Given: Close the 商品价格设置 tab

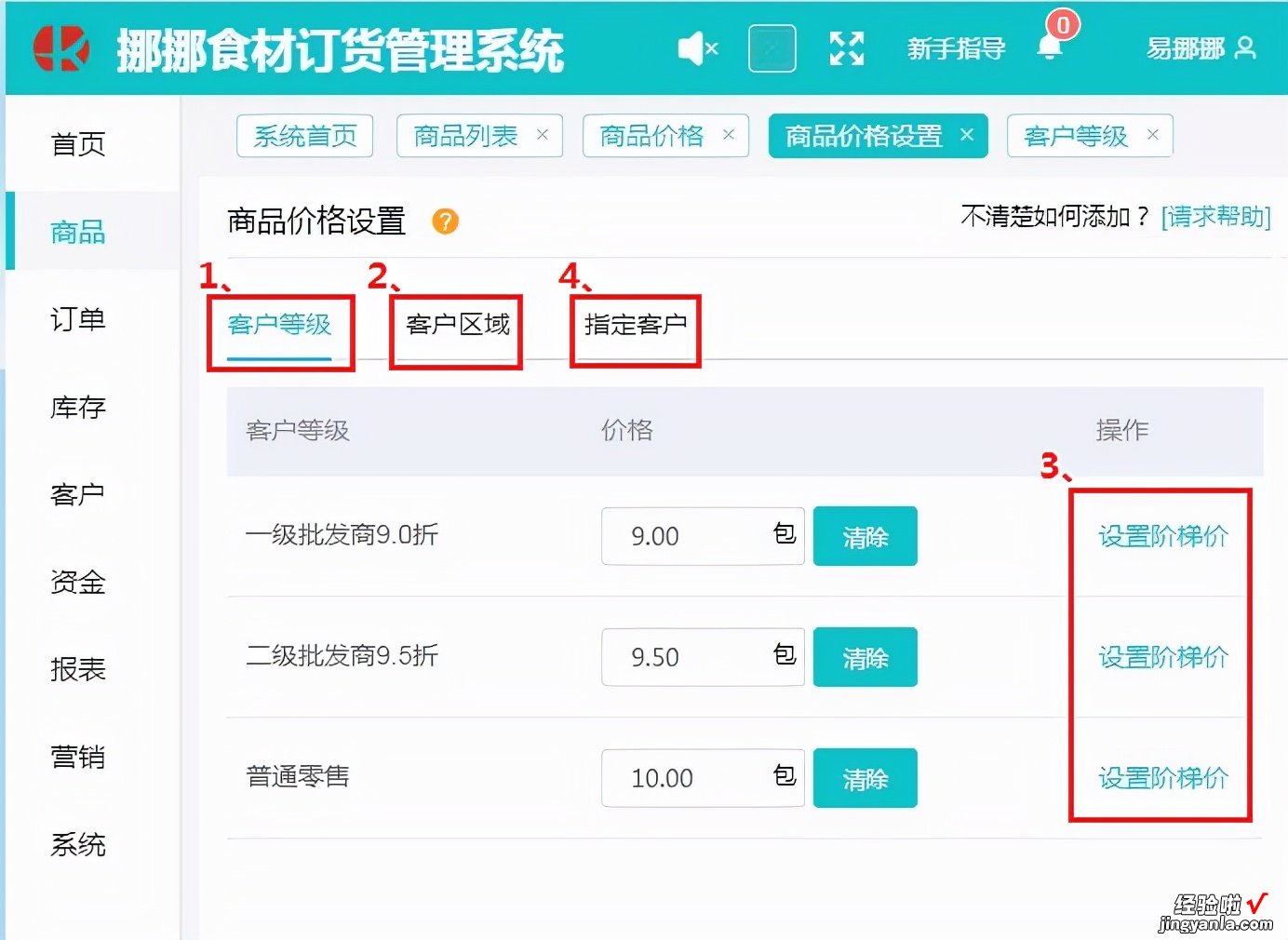Looking at the screenshot, I should (967, 135).
